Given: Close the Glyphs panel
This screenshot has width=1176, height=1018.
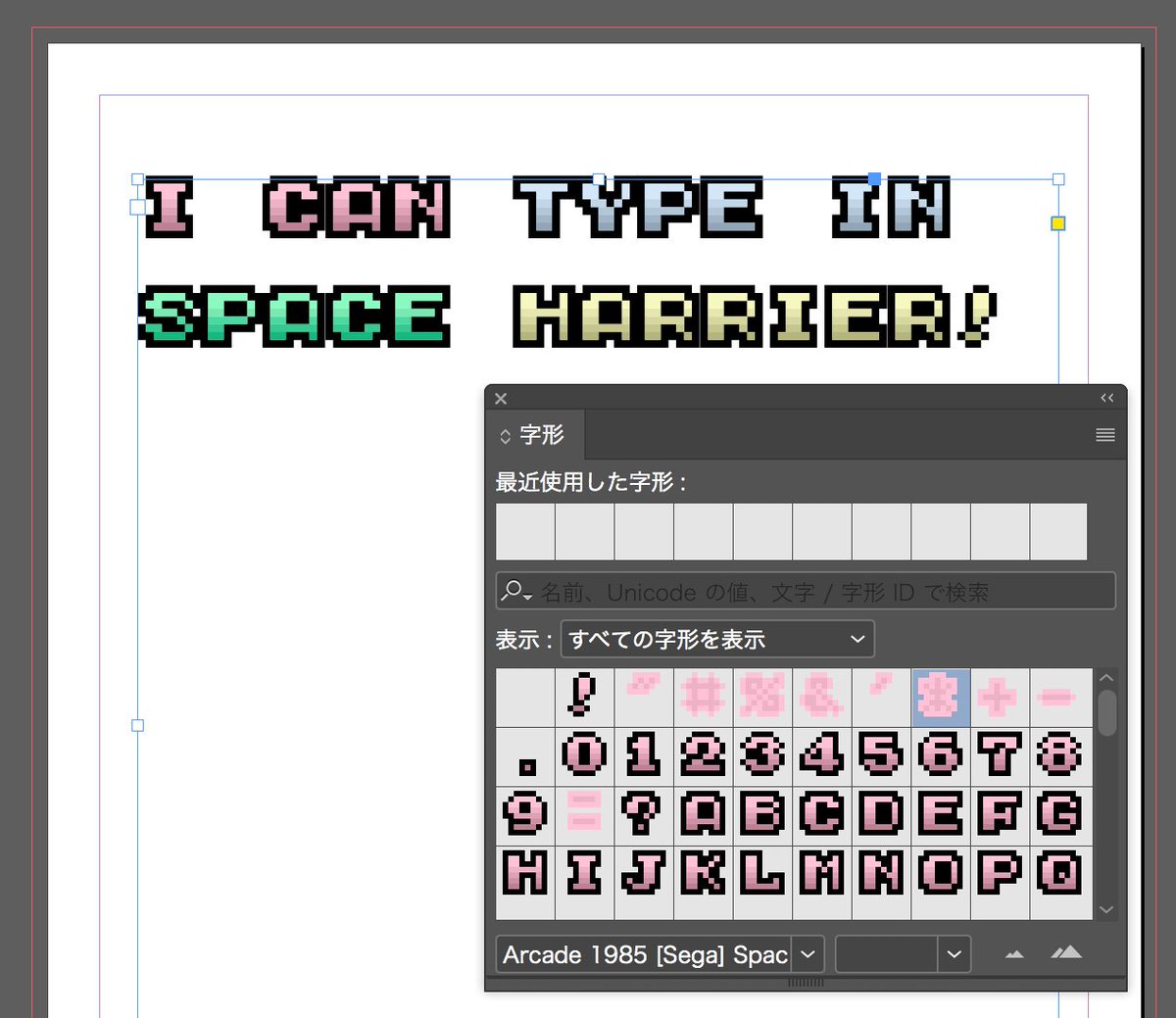Looking at the screenshot, I should [x=501, y=399].
